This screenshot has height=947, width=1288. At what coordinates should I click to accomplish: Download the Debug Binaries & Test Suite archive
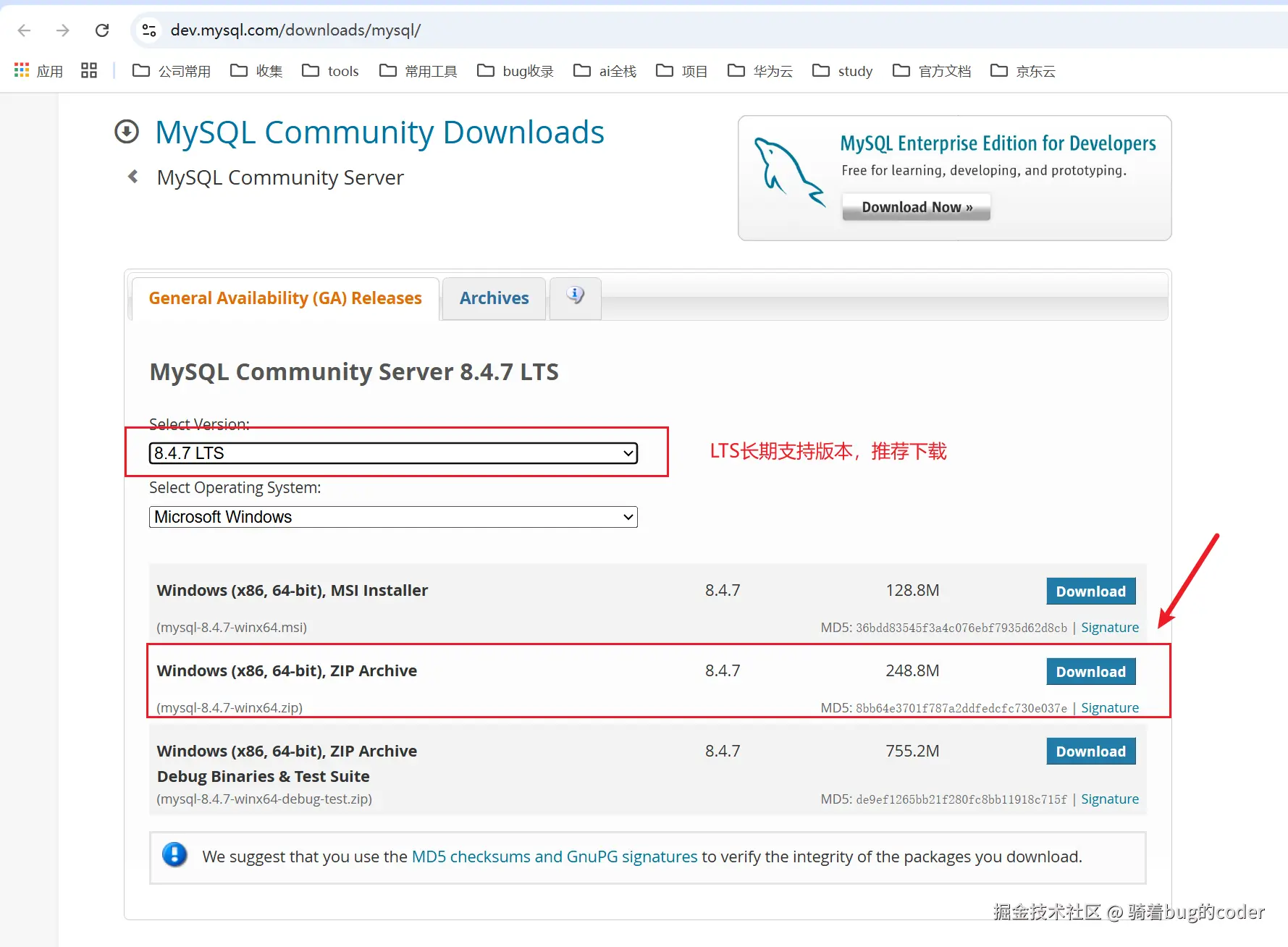tap(1091, 752)
